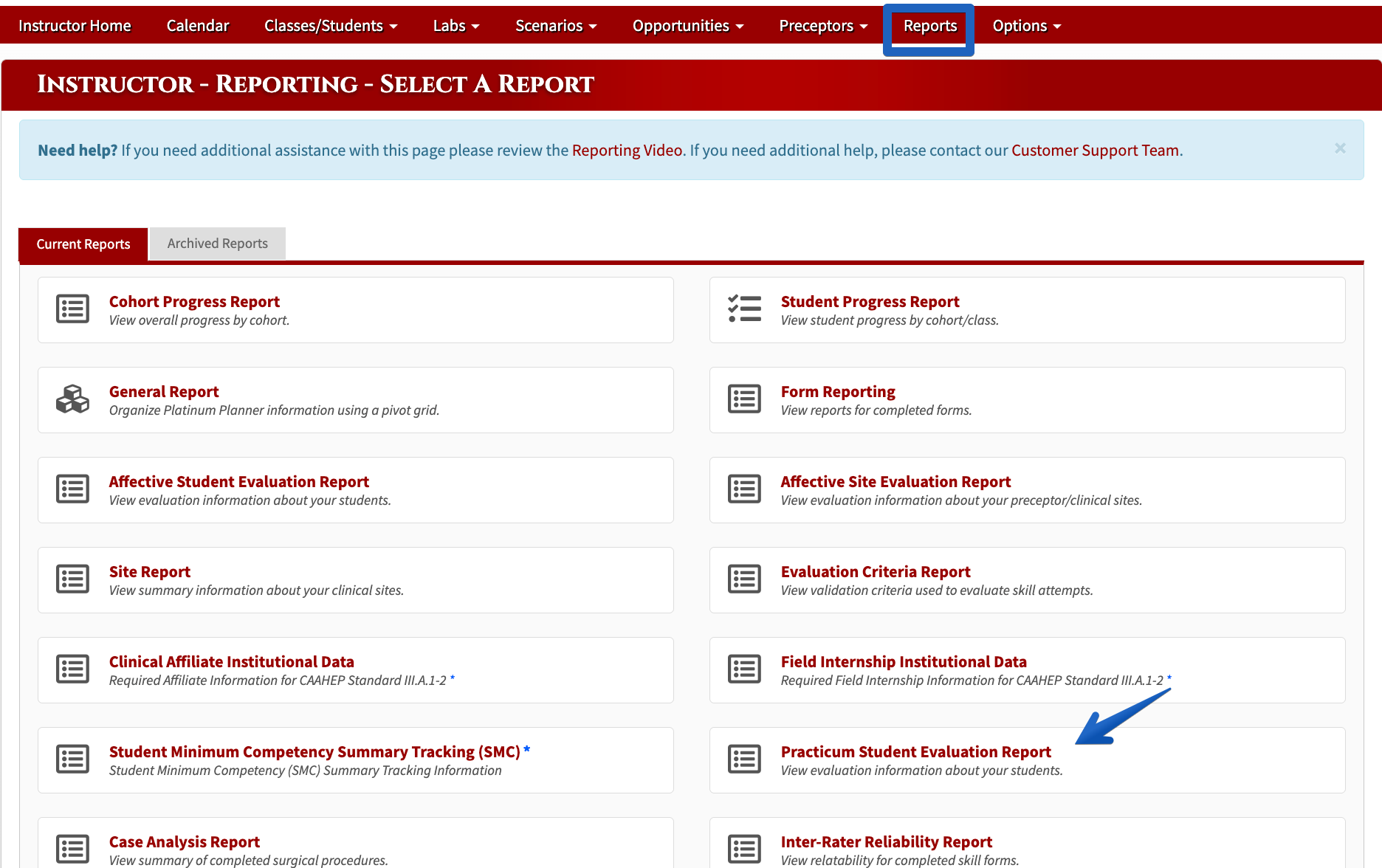Image resolution: width=1382 pixels, height=868 pixels.
Task: Click the Affective Site Evaluation Report icon
Action: coord(744,489)
